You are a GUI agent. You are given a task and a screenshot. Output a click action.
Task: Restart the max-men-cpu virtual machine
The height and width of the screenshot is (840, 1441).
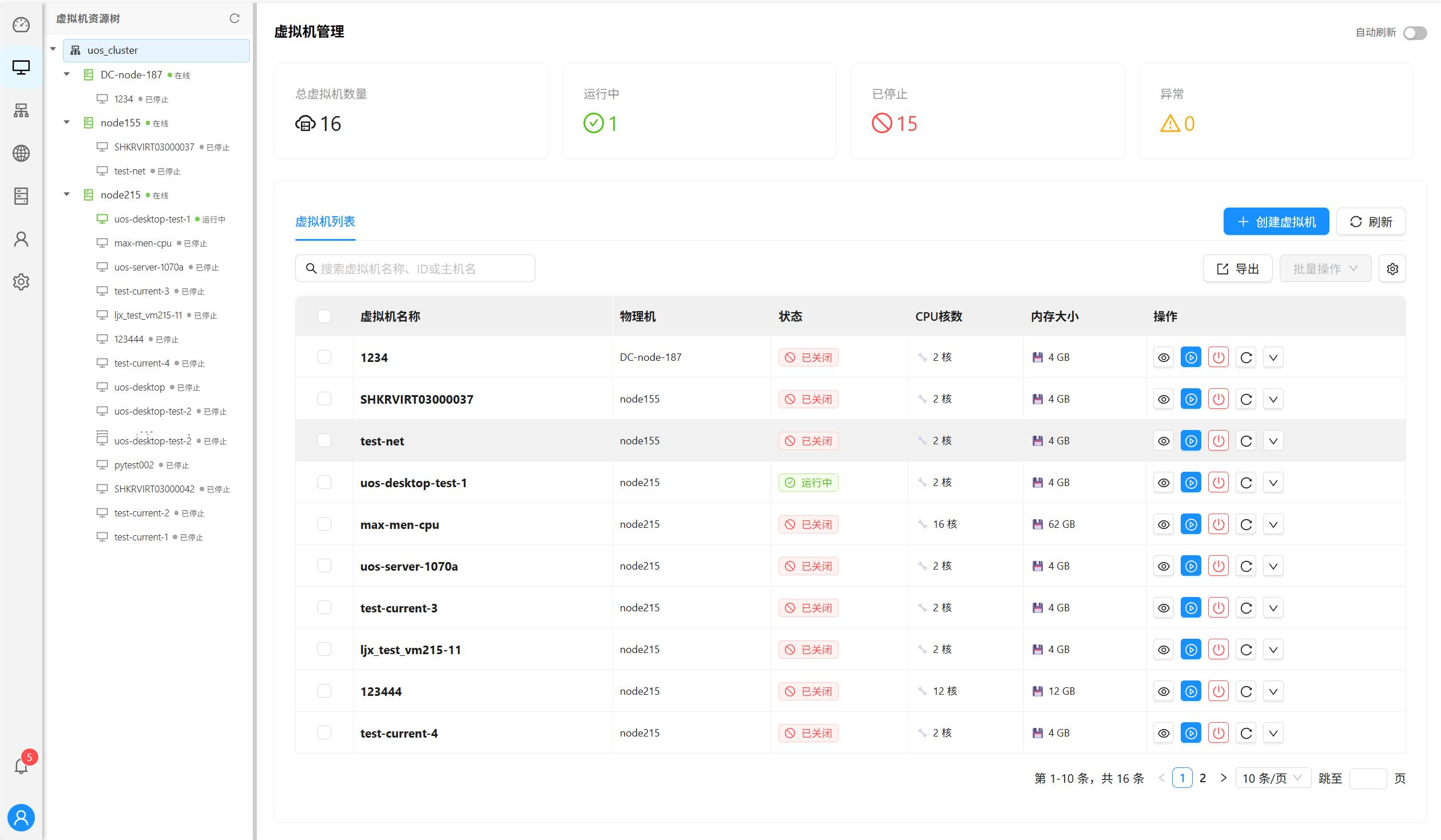pos(1245,524)
